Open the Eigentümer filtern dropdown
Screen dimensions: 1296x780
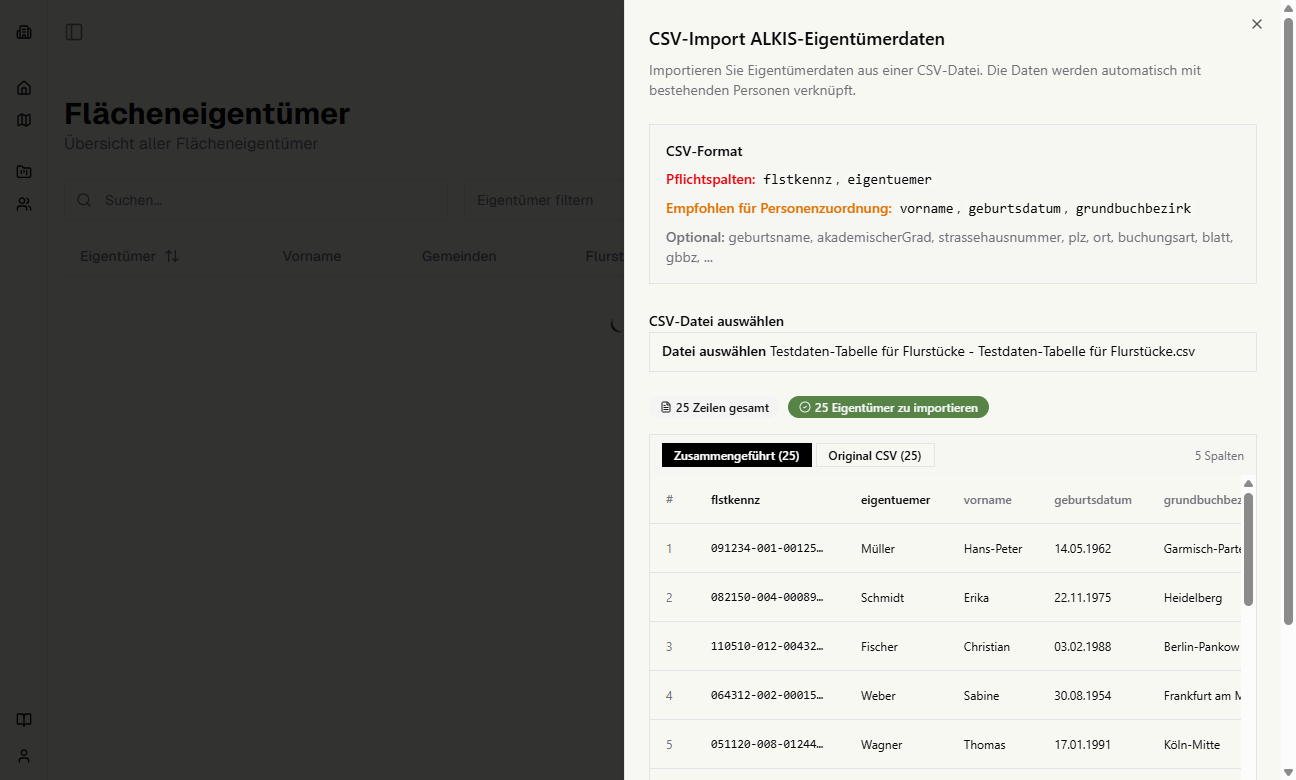click(x=544, y=200)
